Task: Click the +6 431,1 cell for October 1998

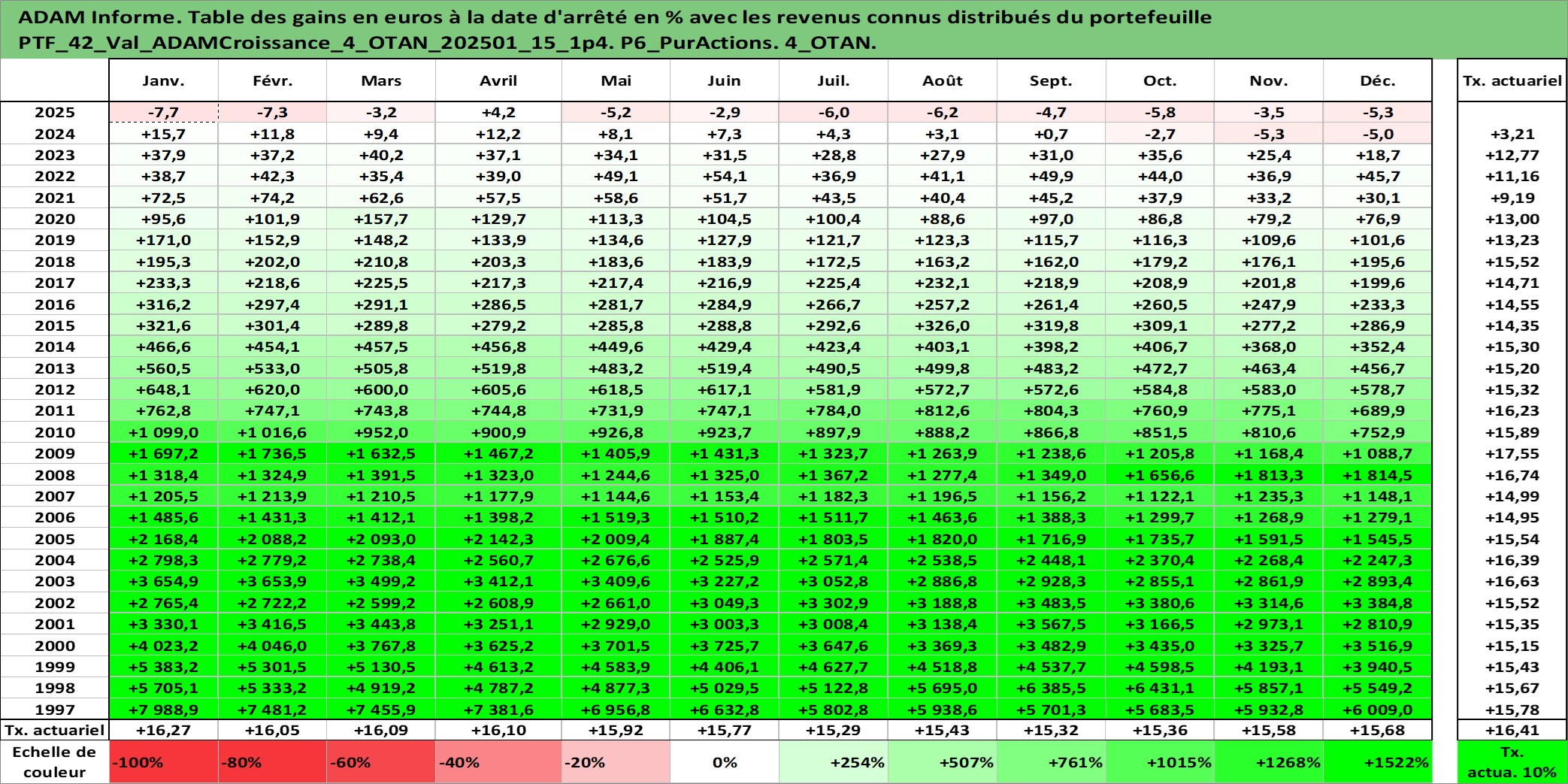Action: point(1160,688)
